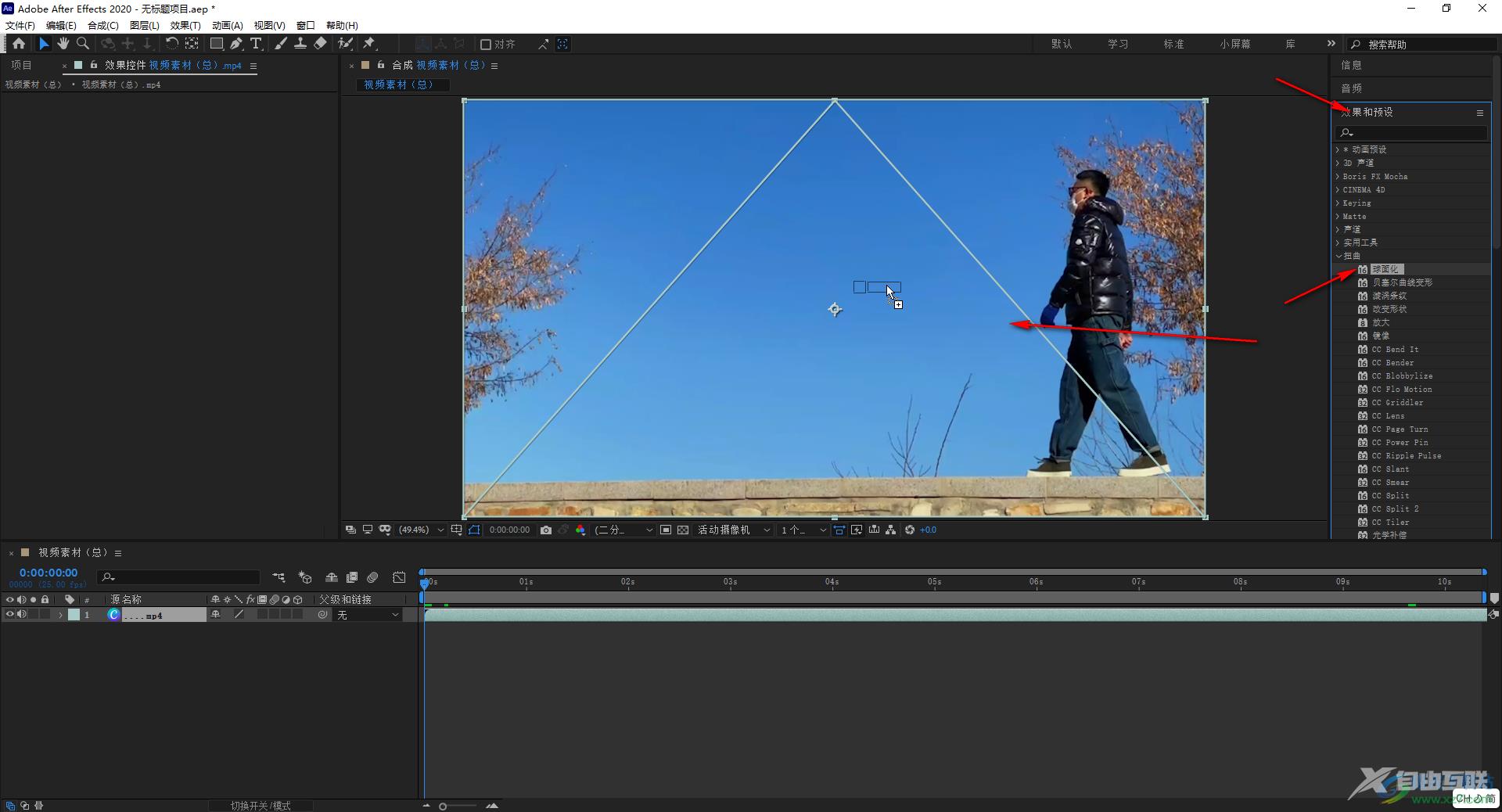Collapse the 扭曲 effects category
This screenshot has width=1502, height=812.
tap(1339, 256)
